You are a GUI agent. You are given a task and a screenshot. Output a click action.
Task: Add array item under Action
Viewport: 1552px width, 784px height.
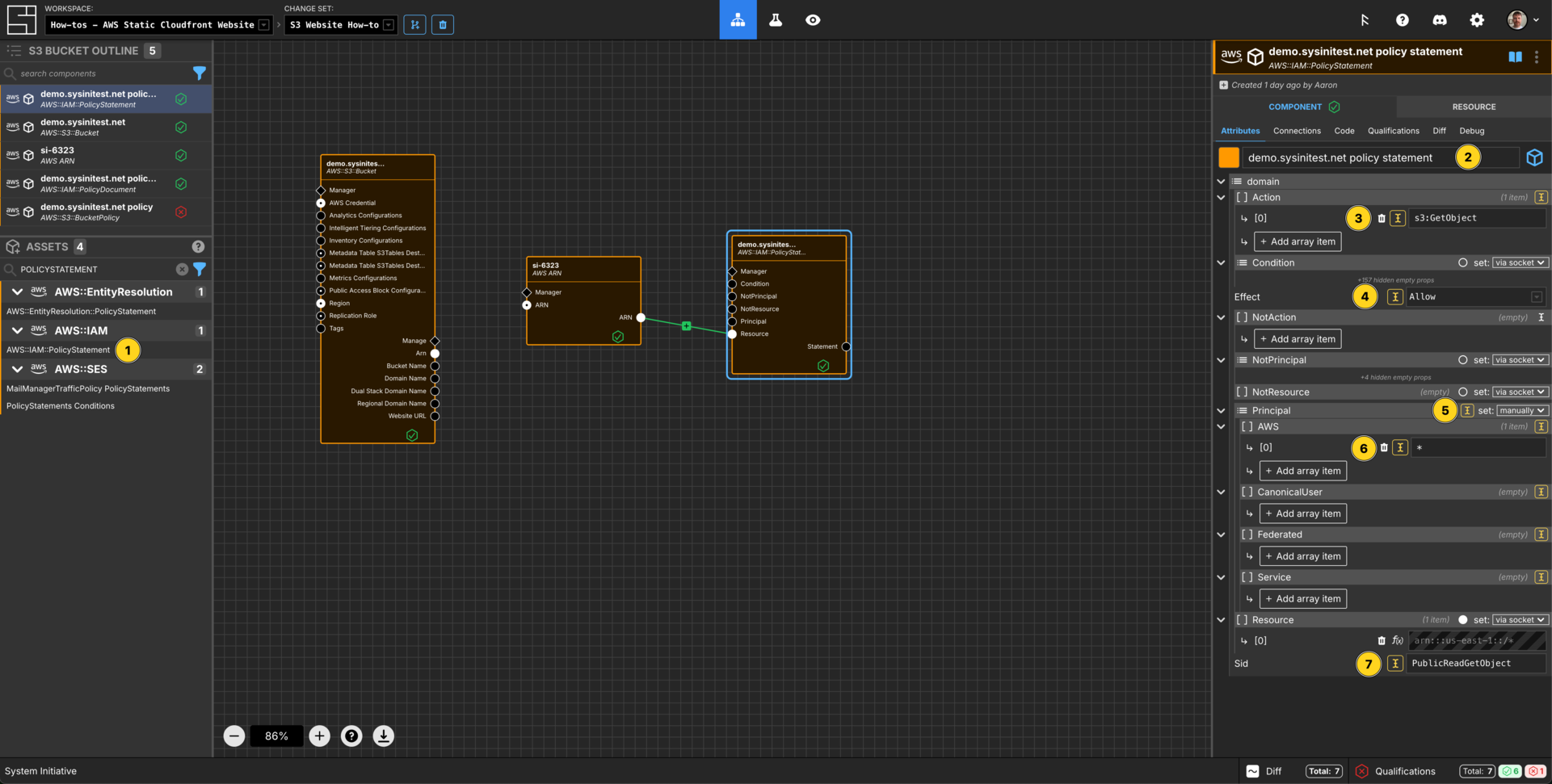tap(1298, 241)
